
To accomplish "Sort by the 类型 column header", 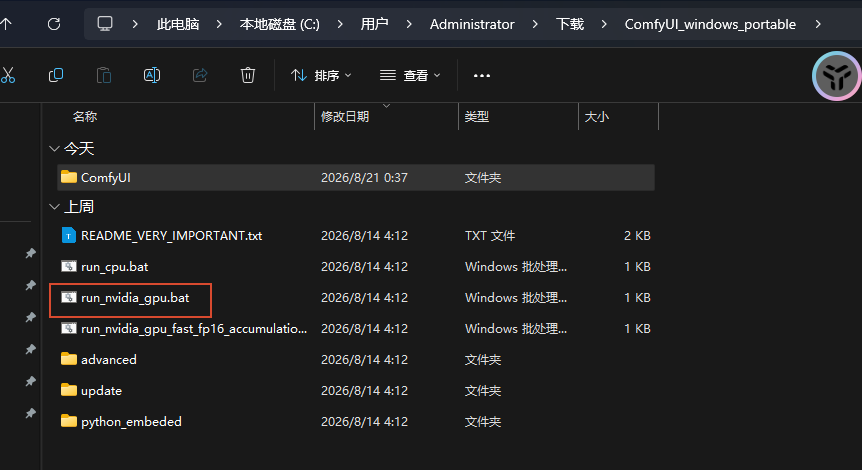I will point(476,117).
